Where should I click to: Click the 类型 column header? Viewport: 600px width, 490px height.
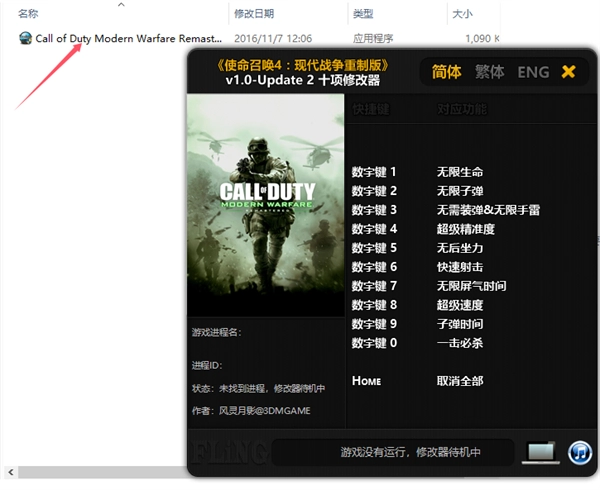(x=363, y=14)
